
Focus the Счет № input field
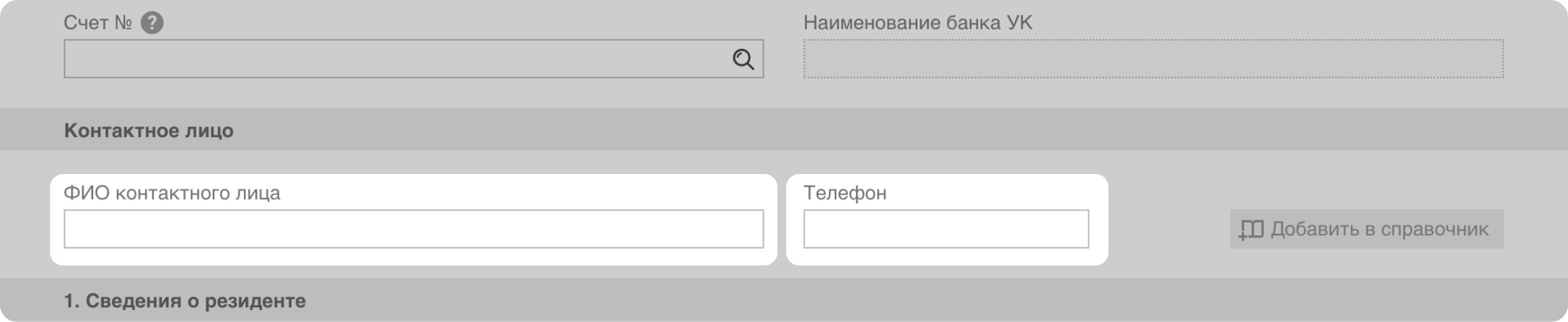396,59
